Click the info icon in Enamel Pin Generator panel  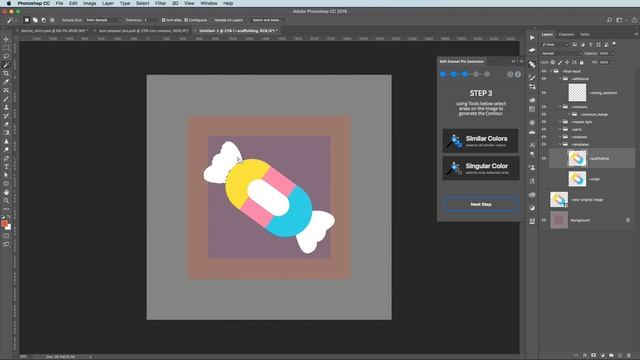click(x=518, y=74)
